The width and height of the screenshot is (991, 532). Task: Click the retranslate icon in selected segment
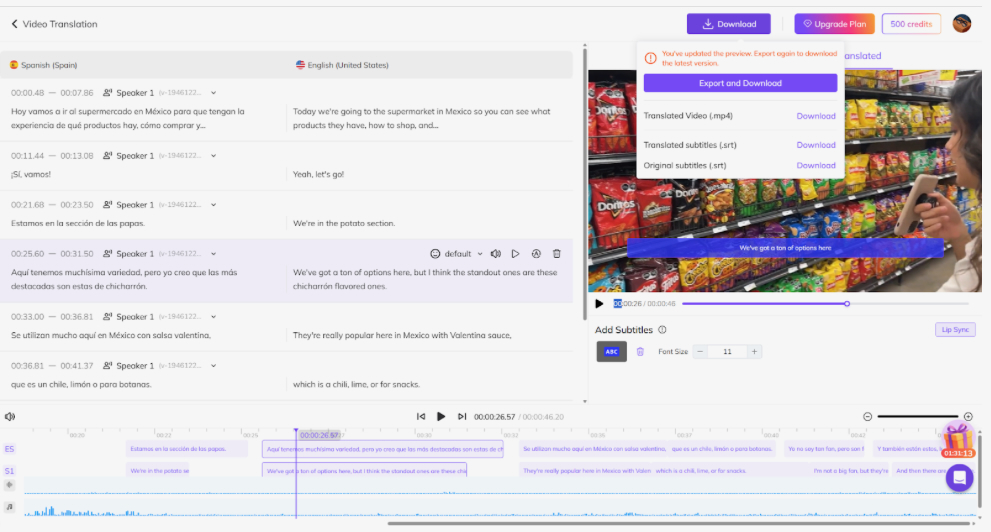(536, 254)
